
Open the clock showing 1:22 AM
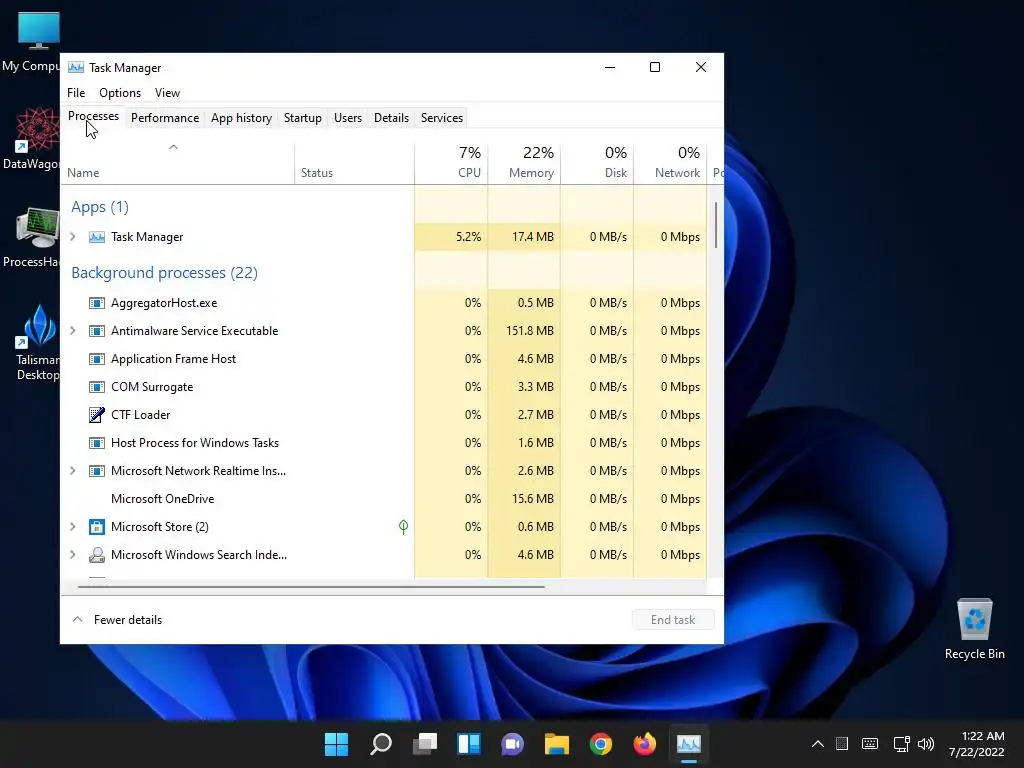[976, 744]
